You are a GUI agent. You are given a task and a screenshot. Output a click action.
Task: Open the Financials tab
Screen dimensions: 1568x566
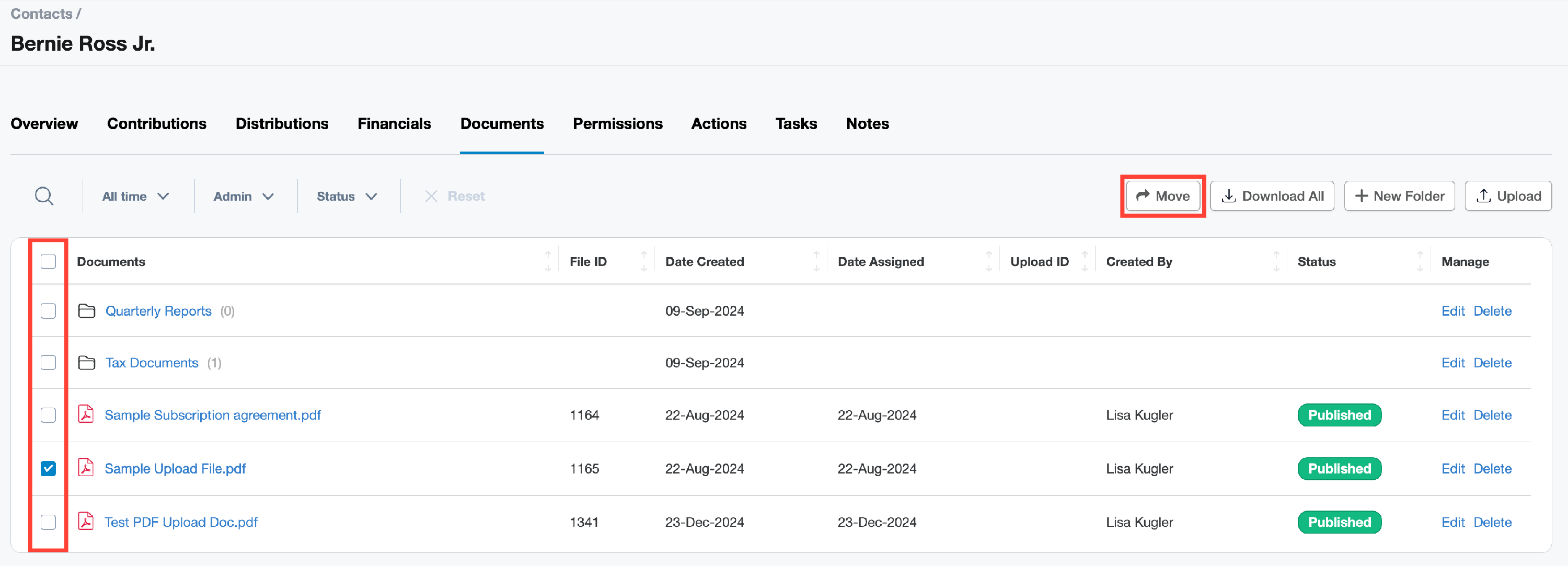(394, 123)
